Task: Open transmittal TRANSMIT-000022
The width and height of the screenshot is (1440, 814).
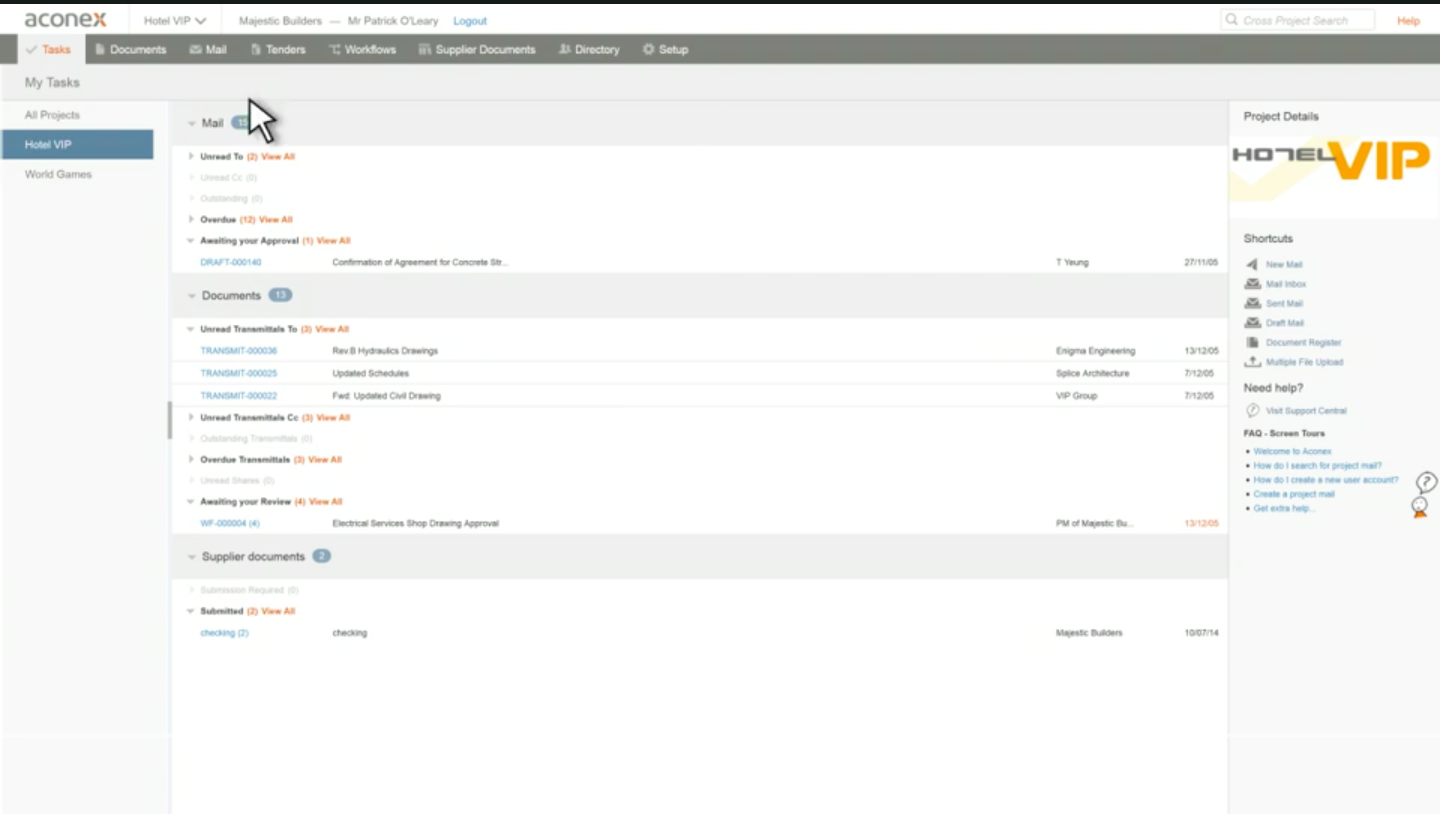Action: [x=239, y=396]
